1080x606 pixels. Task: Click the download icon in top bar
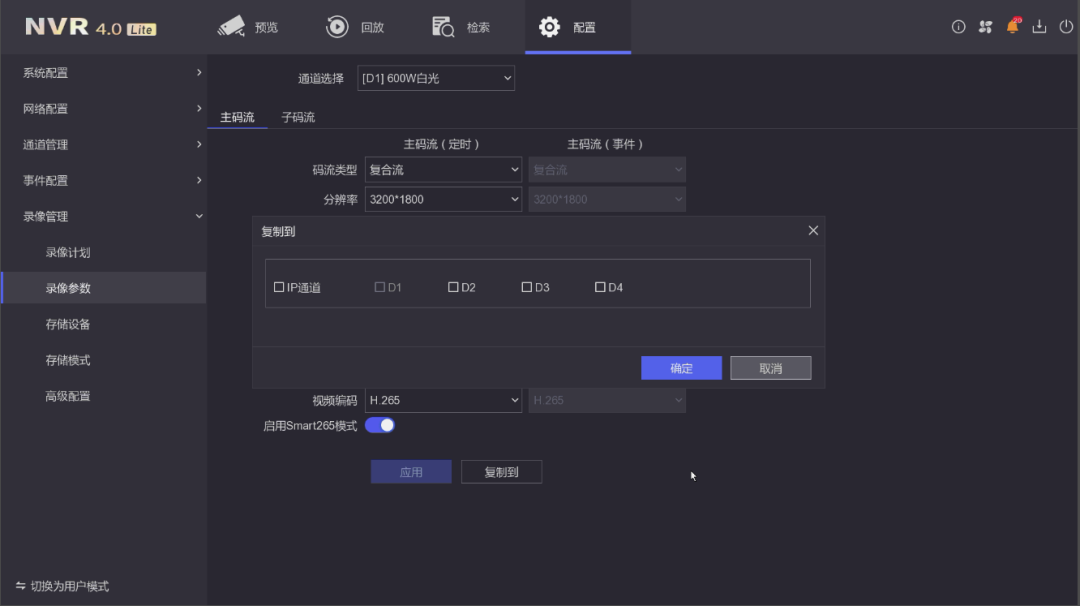pos(1039,27)
